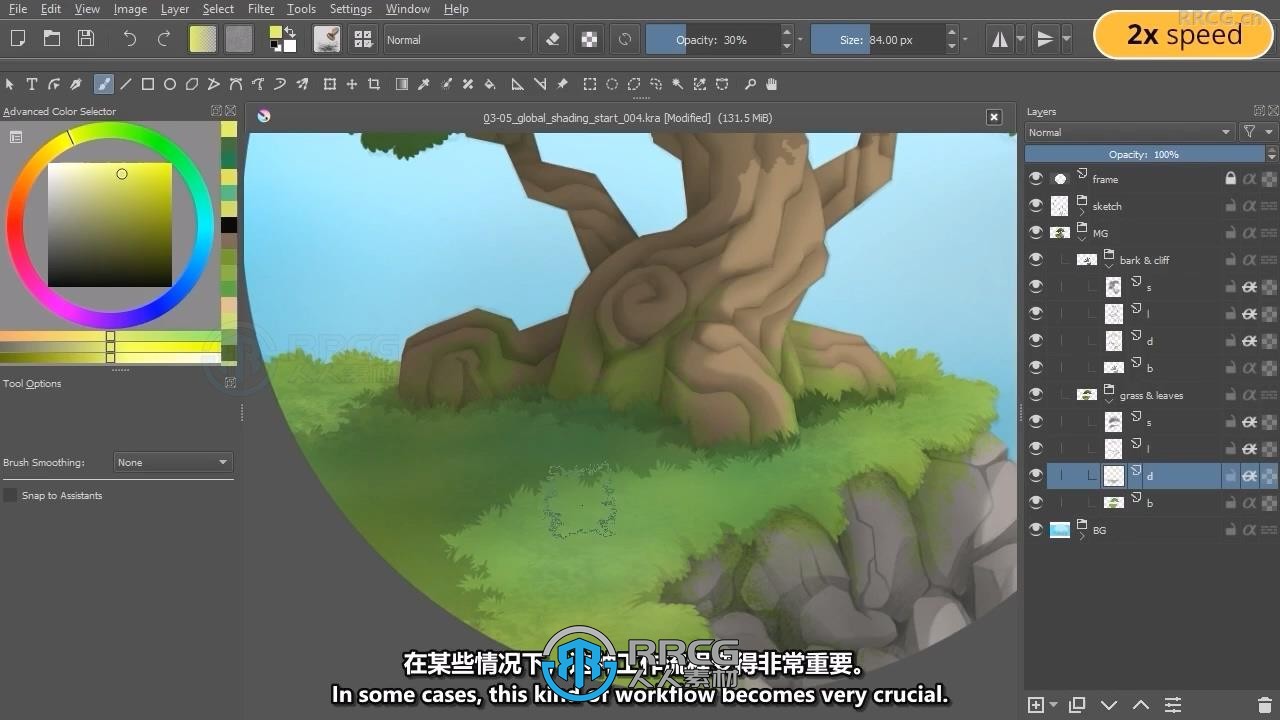
Task: Enable Snap to Assistants checkbox
Action: coord(11,495)
